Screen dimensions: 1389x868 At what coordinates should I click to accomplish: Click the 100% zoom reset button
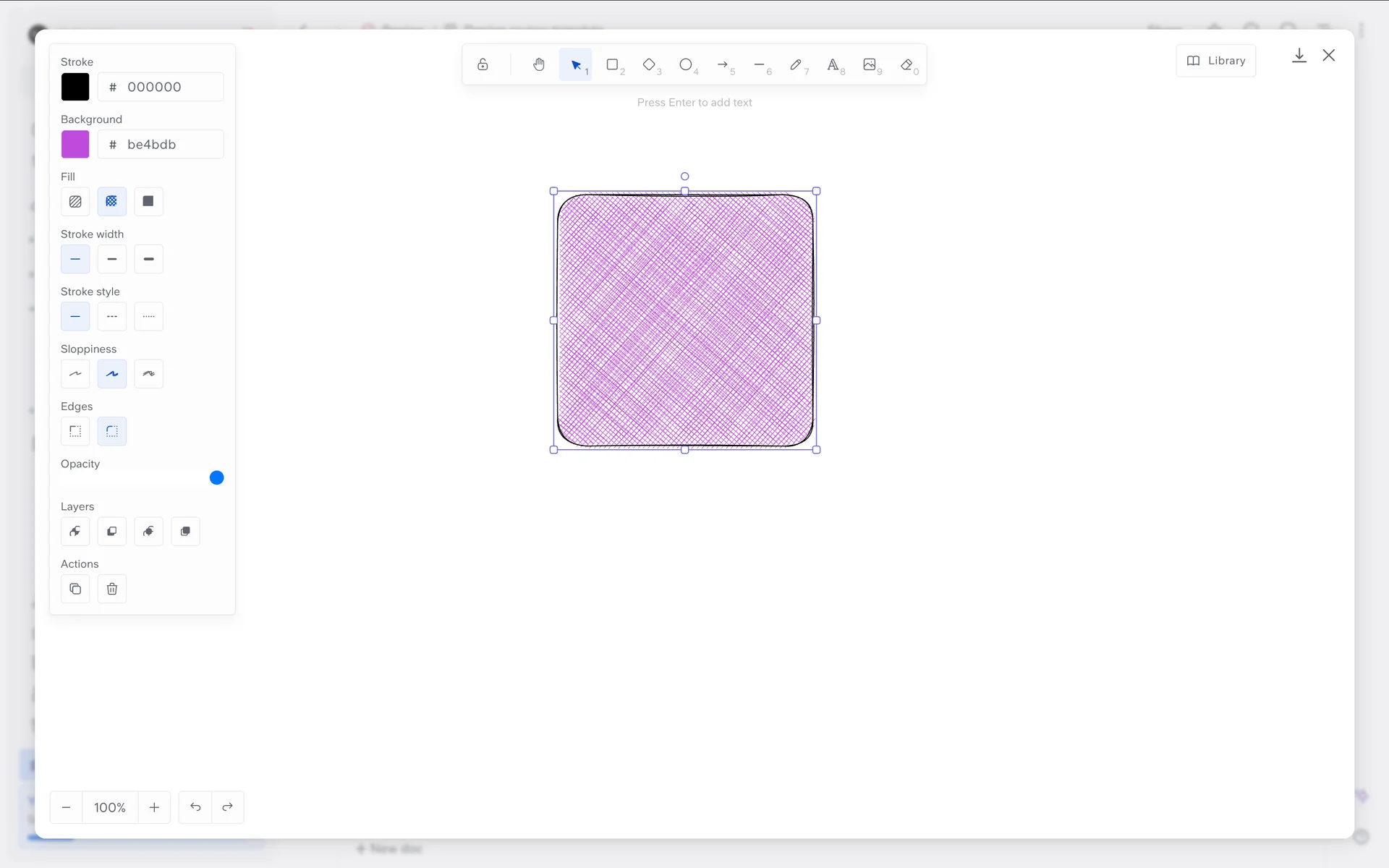coord(110,807)
